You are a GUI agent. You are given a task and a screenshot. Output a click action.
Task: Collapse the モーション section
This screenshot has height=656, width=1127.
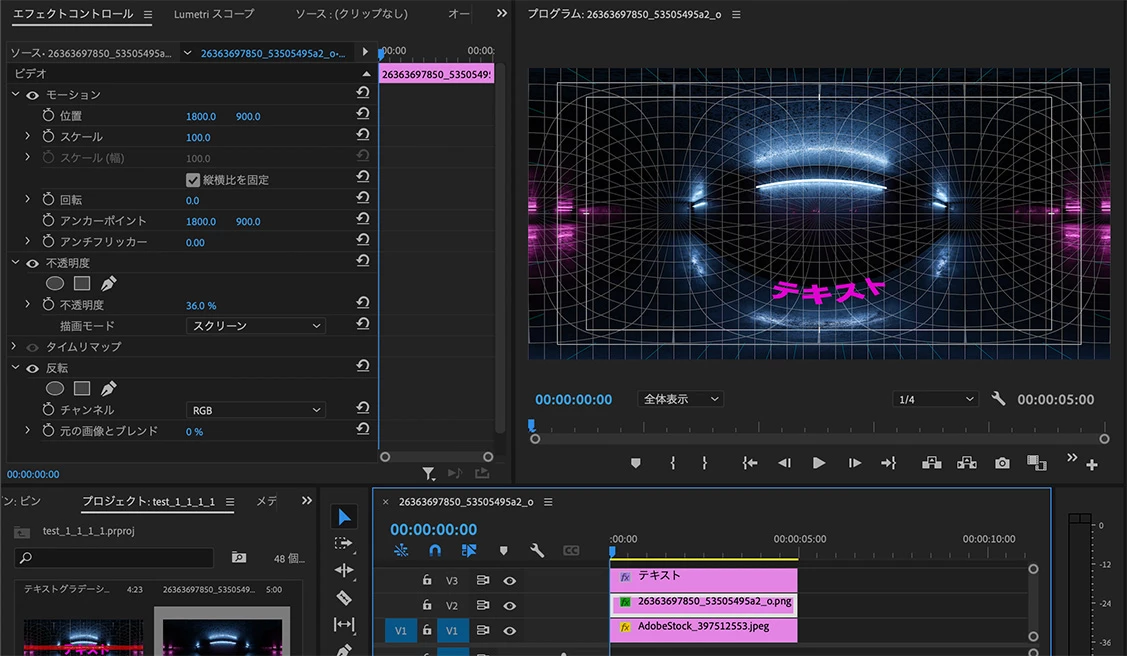click(15, 94)
